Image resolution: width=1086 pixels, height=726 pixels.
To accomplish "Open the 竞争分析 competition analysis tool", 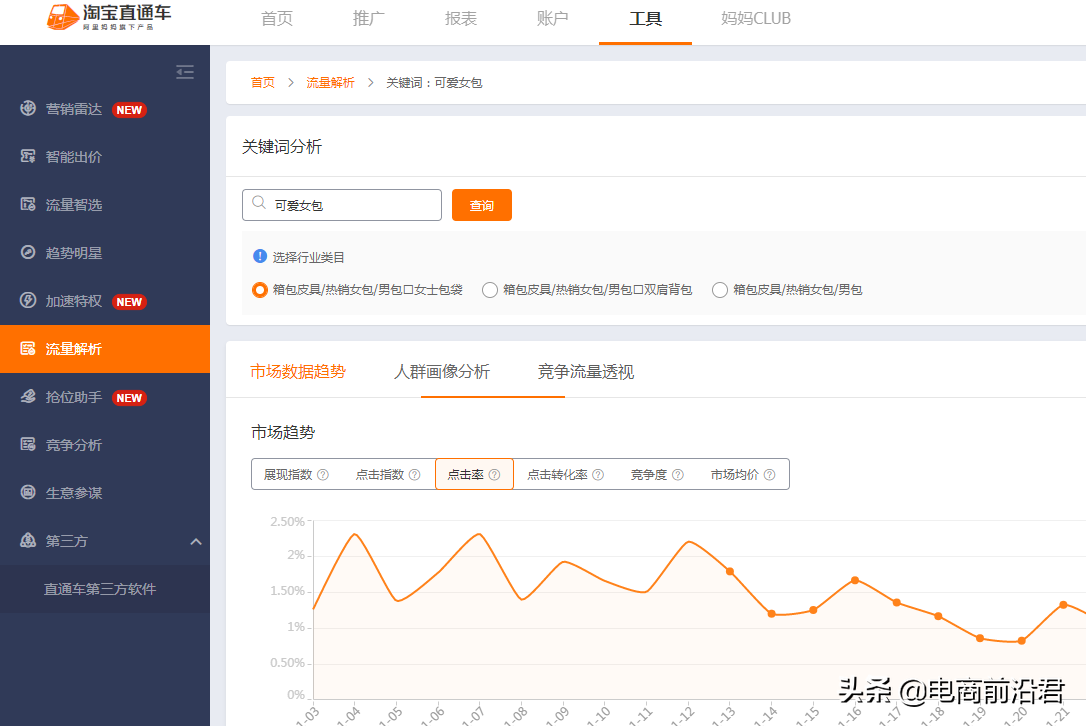I will tap(75, 444).
